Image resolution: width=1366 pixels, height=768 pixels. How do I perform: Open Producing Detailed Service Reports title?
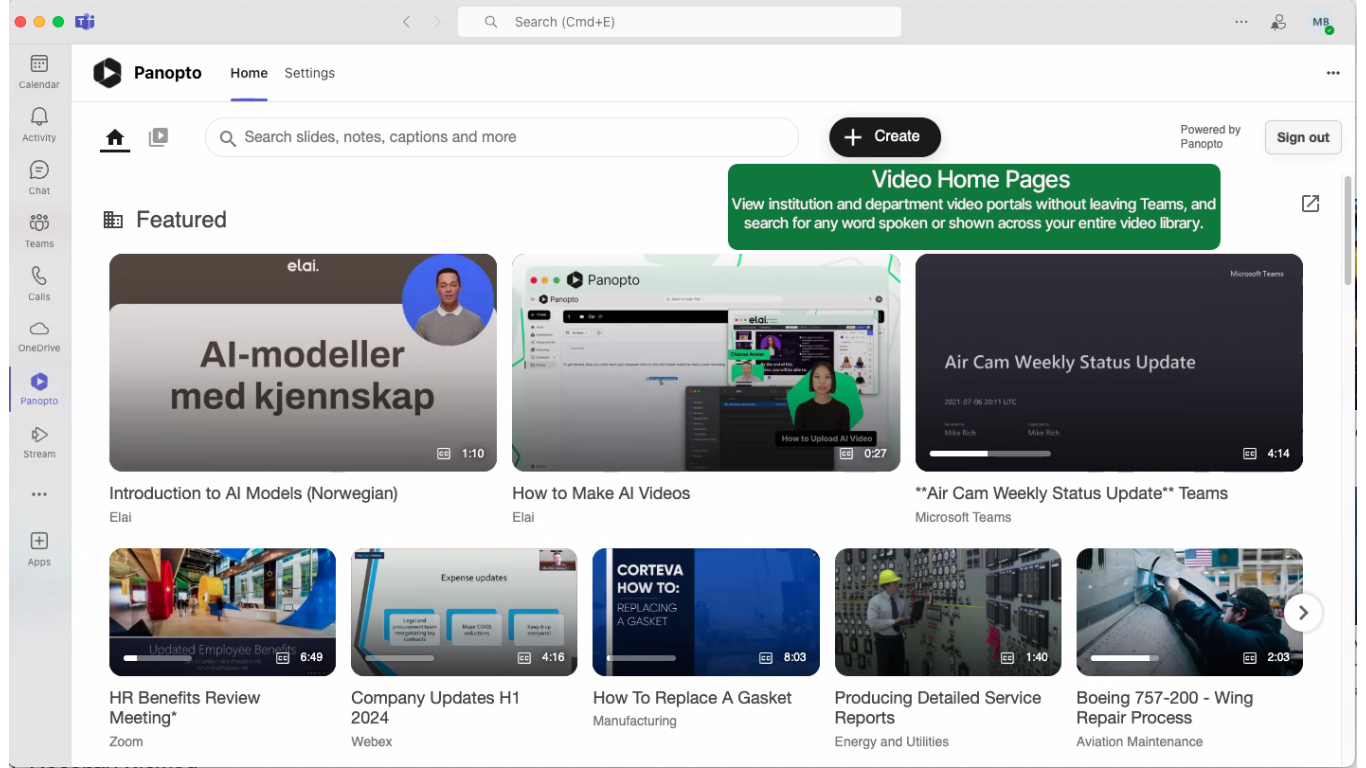pos(938,708)
